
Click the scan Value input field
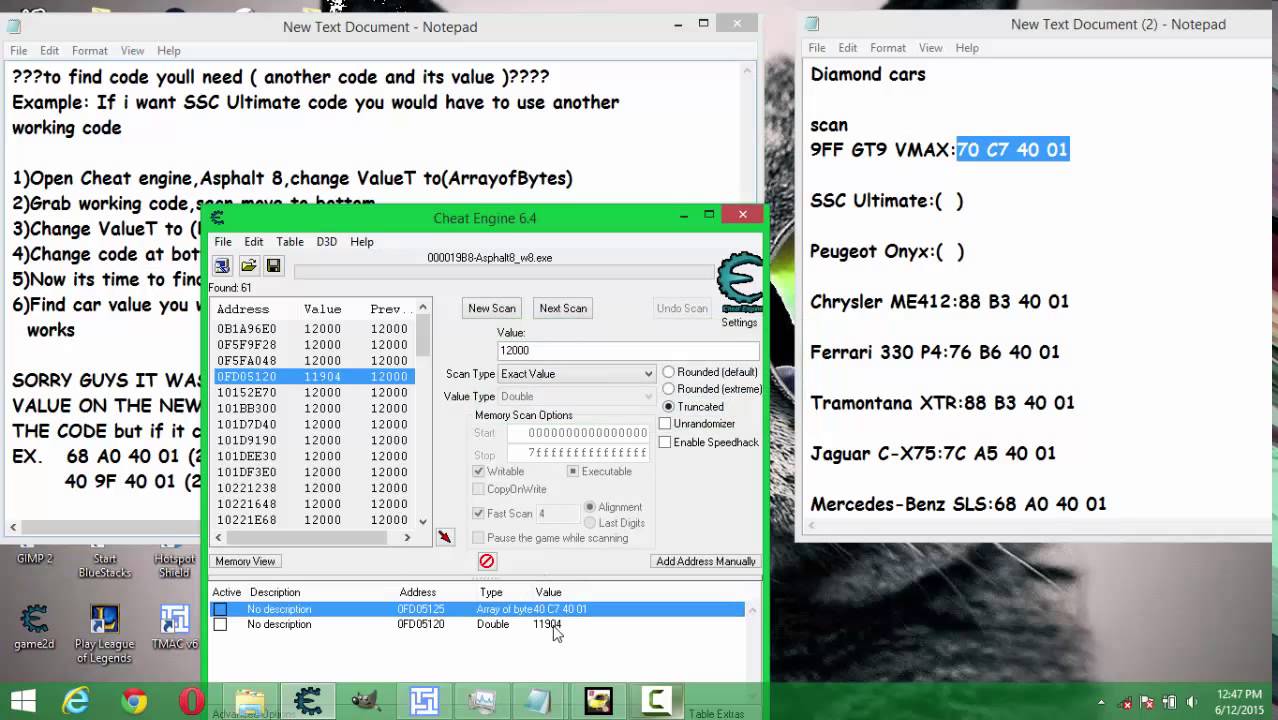(628, 351)
